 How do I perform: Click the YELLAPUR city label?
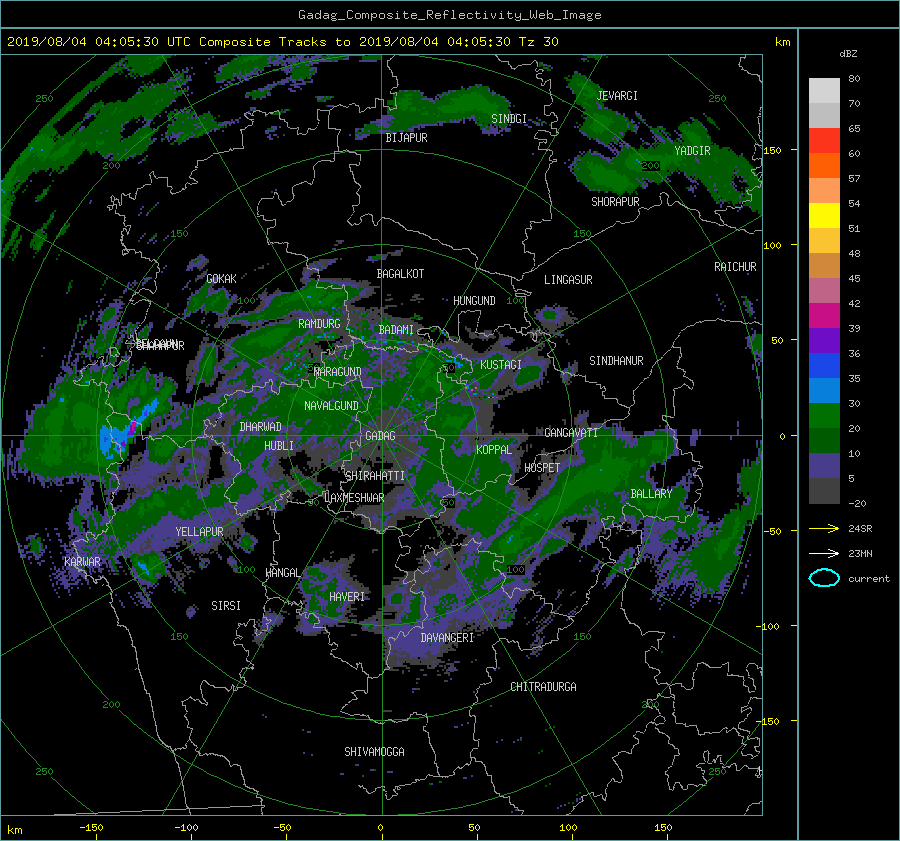pyautogui.click(x=199, y=532)
